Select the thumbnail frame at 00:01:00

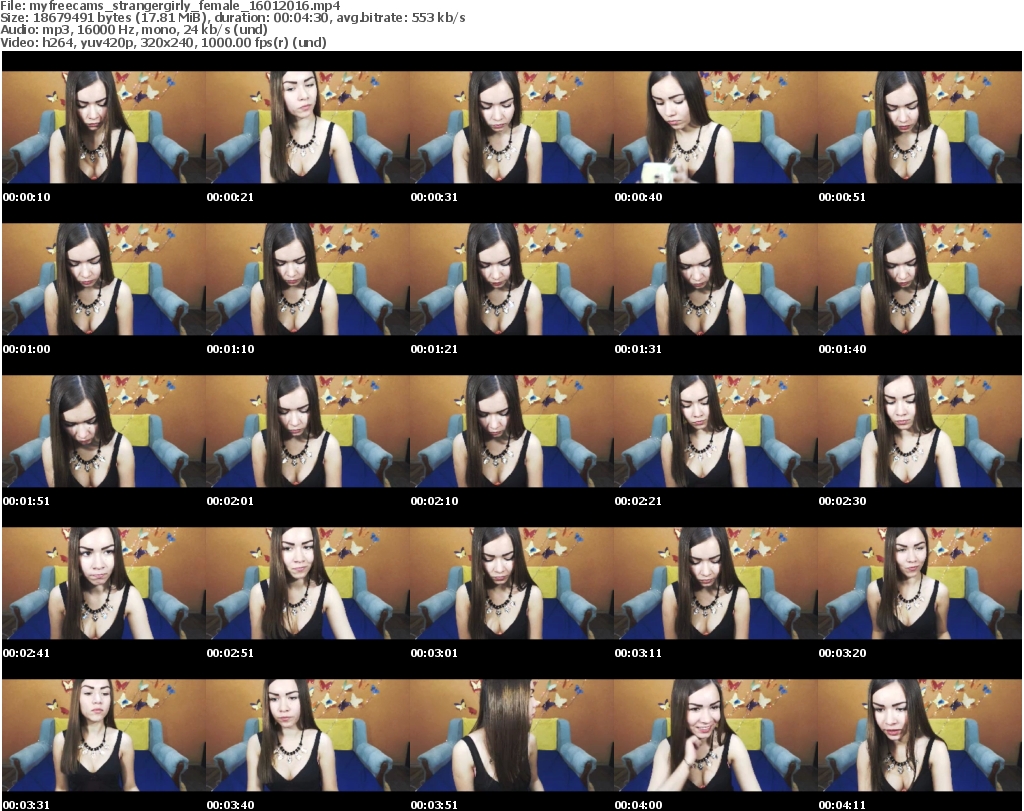(104, 279)
